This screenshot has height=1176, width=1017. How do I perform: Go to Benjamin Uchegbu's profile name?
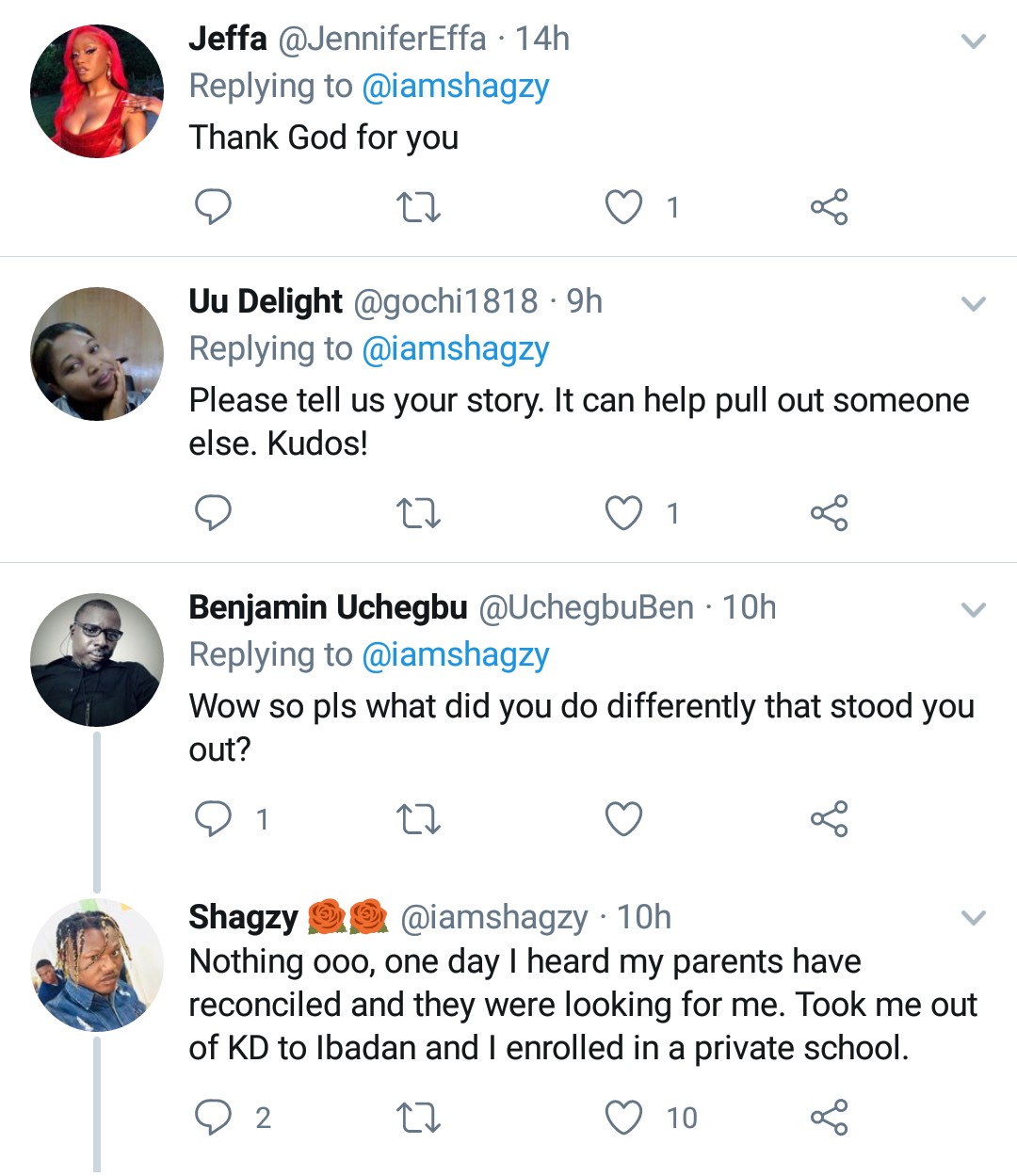pyautogui.click(x=328, y=608)
